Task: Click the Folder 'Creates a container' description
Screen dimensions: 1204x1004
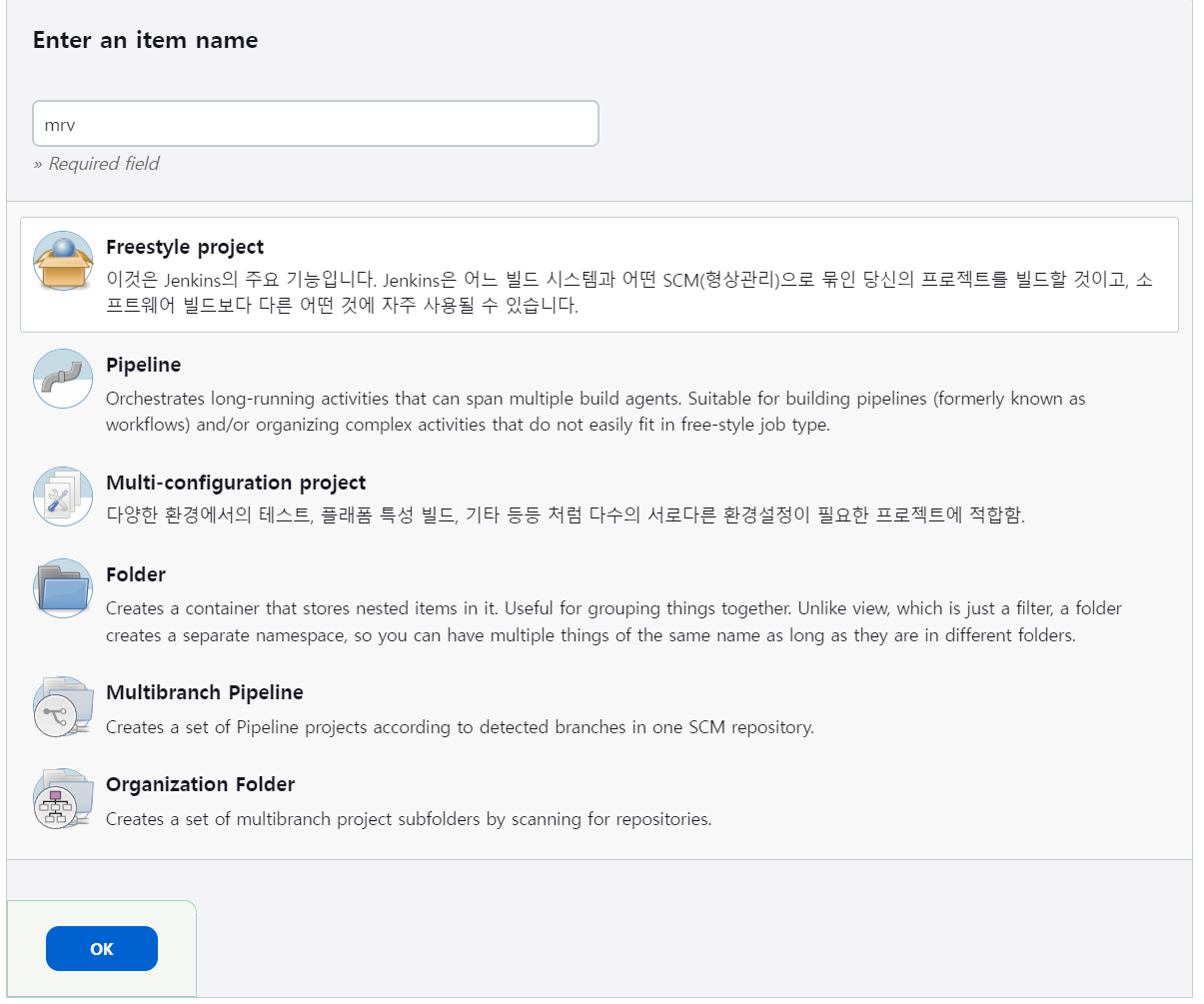Action: (x=613, y=621)
